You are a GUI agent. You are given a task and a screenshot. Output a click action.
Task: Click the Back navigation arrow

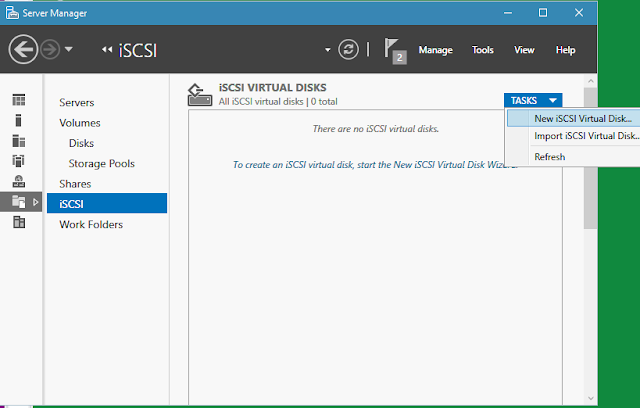[23, 49]
